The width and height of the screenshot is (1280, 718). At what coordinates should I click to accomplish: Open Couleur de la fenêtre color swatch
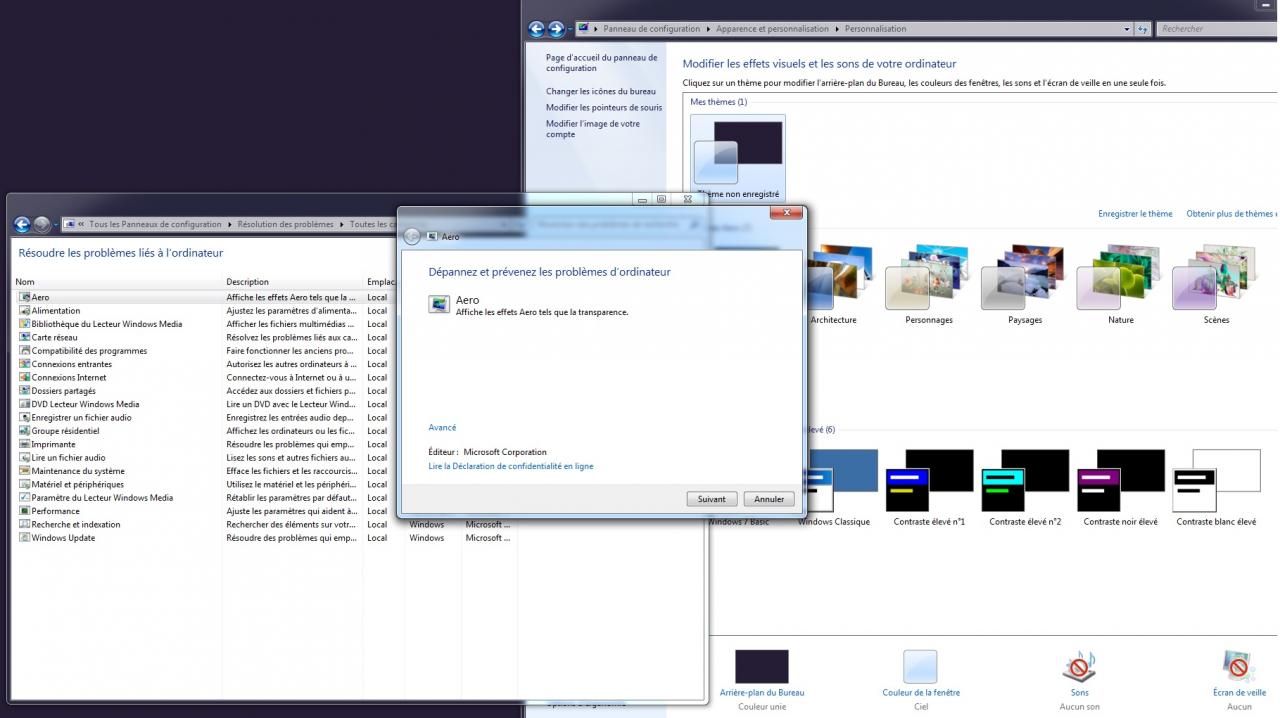[921, 667]
